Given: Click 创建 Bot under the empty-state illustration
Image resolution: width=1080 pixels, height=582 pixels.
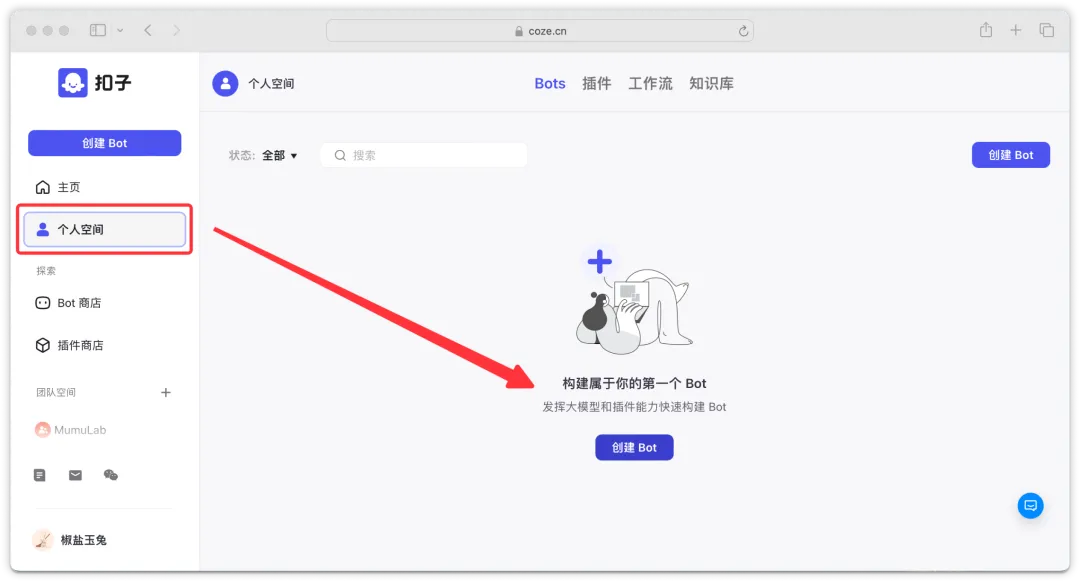Looking at the screenshot, I should (x=634, y=448).
